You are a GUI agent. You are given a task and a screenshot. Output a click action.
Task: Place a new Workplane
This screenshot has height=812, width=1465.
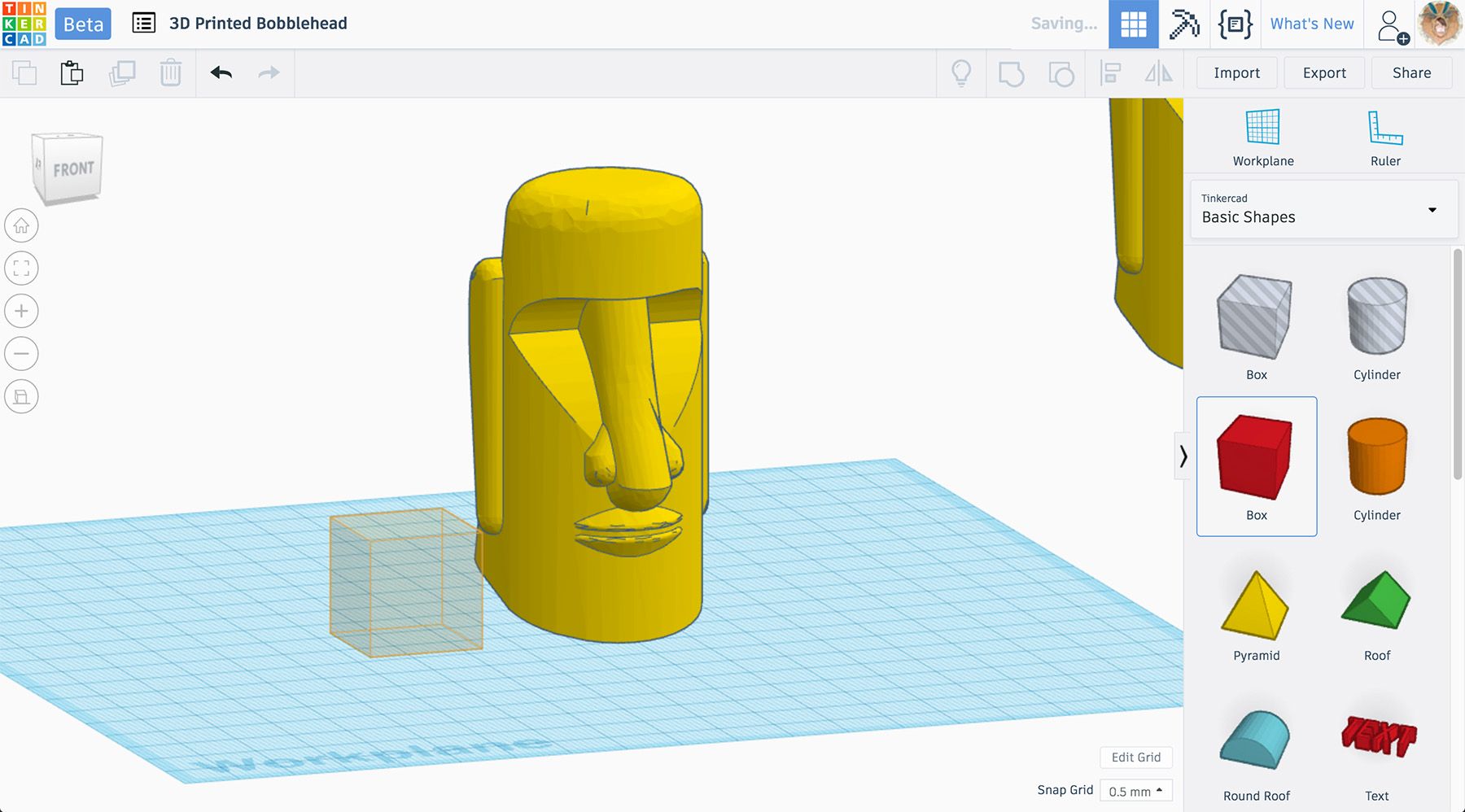point(1262,134)
